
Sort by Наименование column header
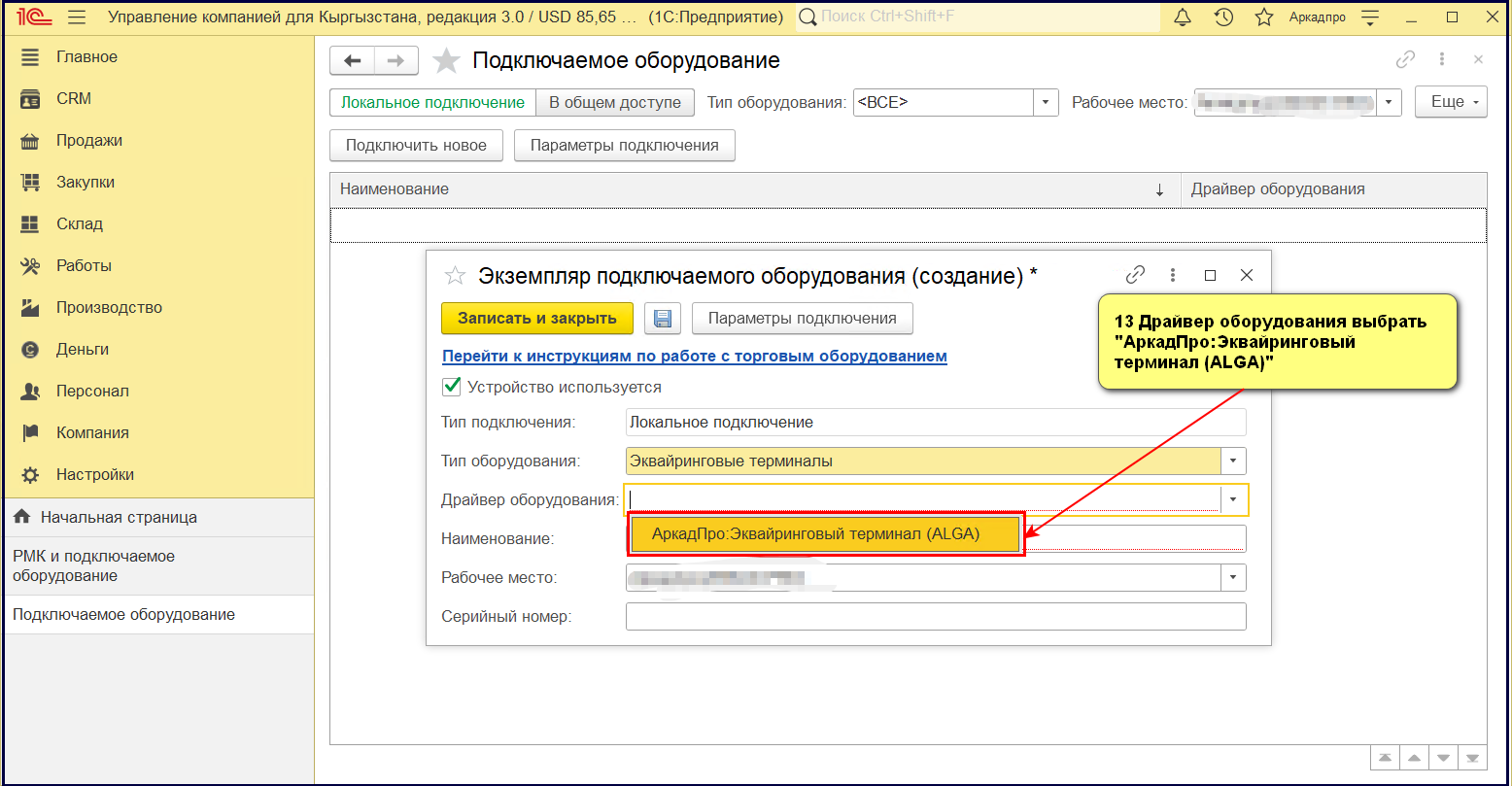[755, 189]
